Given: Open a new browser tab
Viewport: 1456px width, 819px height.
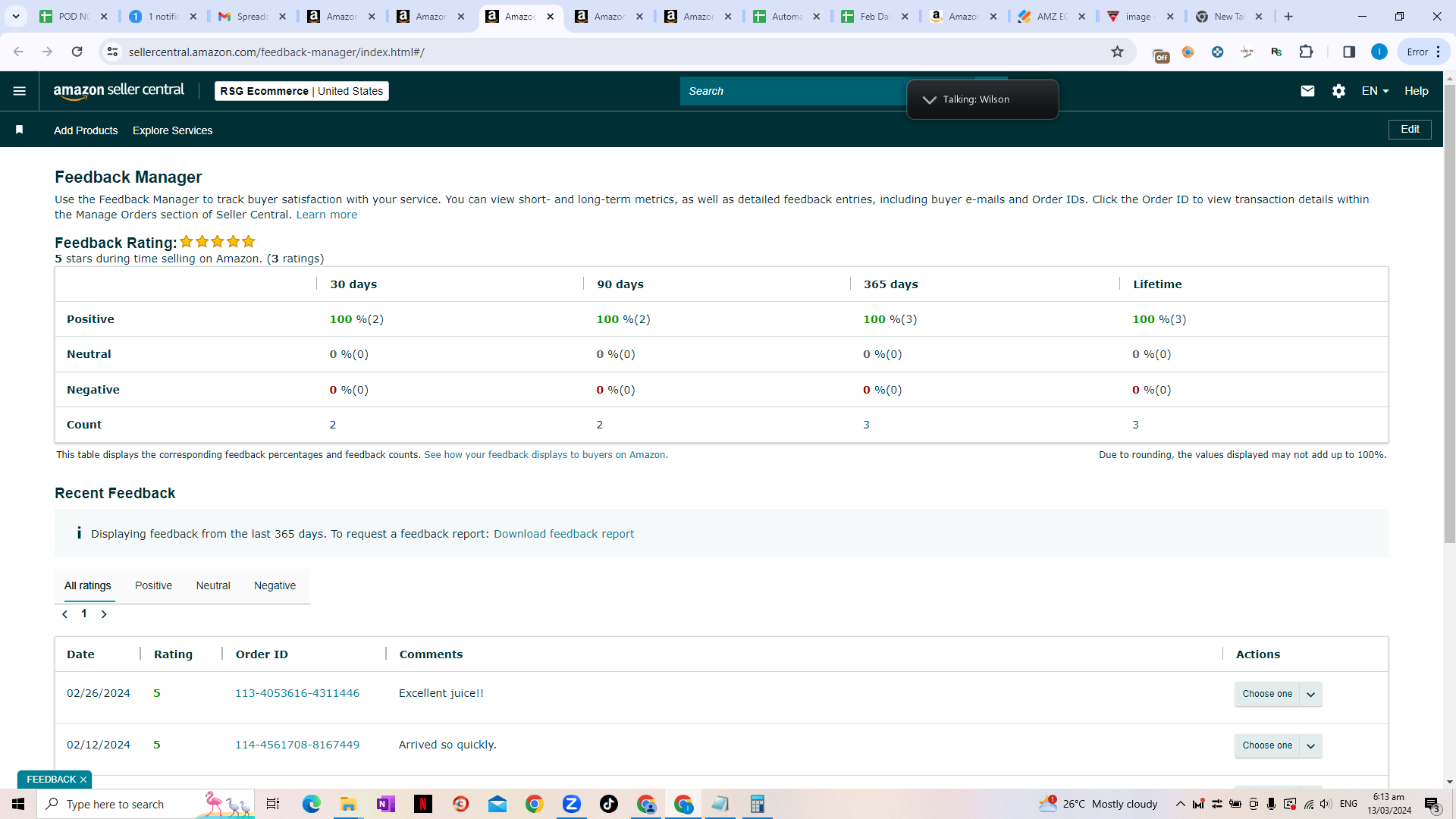Looking at the screenshot, I should [x=1288, y=16].
